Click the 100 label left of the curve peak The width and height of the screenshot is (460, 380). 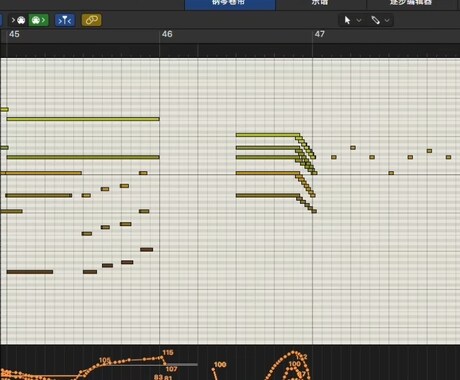coord(220,365)
